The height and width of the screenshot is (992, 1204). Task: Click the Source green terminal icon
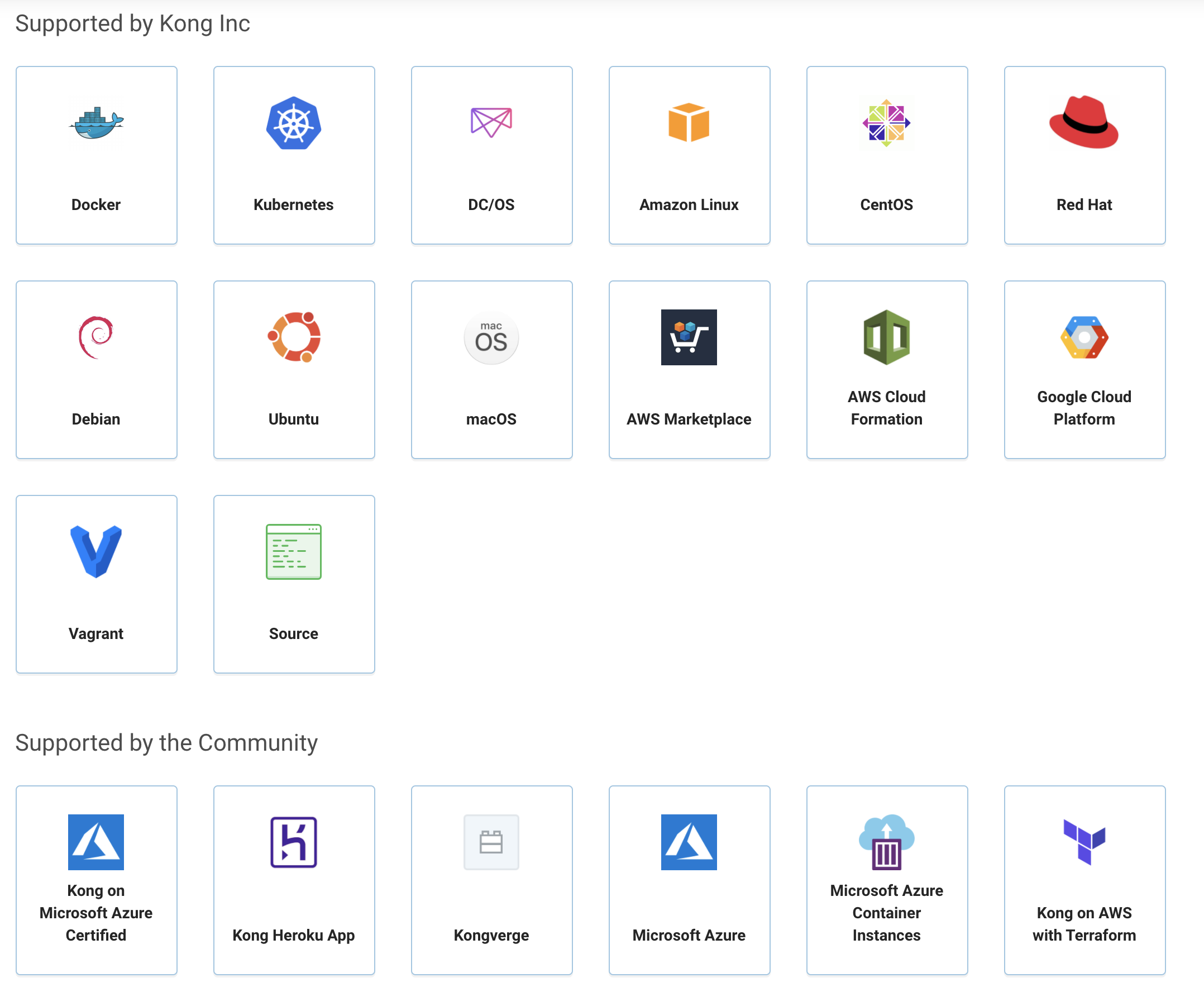(294, 551)
